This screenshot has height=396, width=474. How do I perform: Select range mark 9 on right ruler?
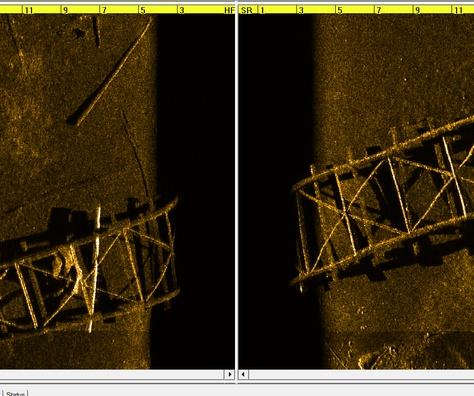tap(417, 10)
